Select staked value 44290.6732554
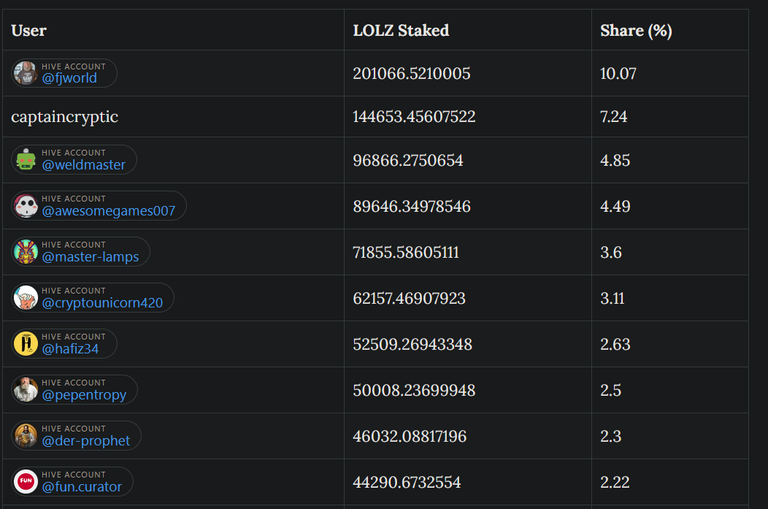 (x=407, y=483)
